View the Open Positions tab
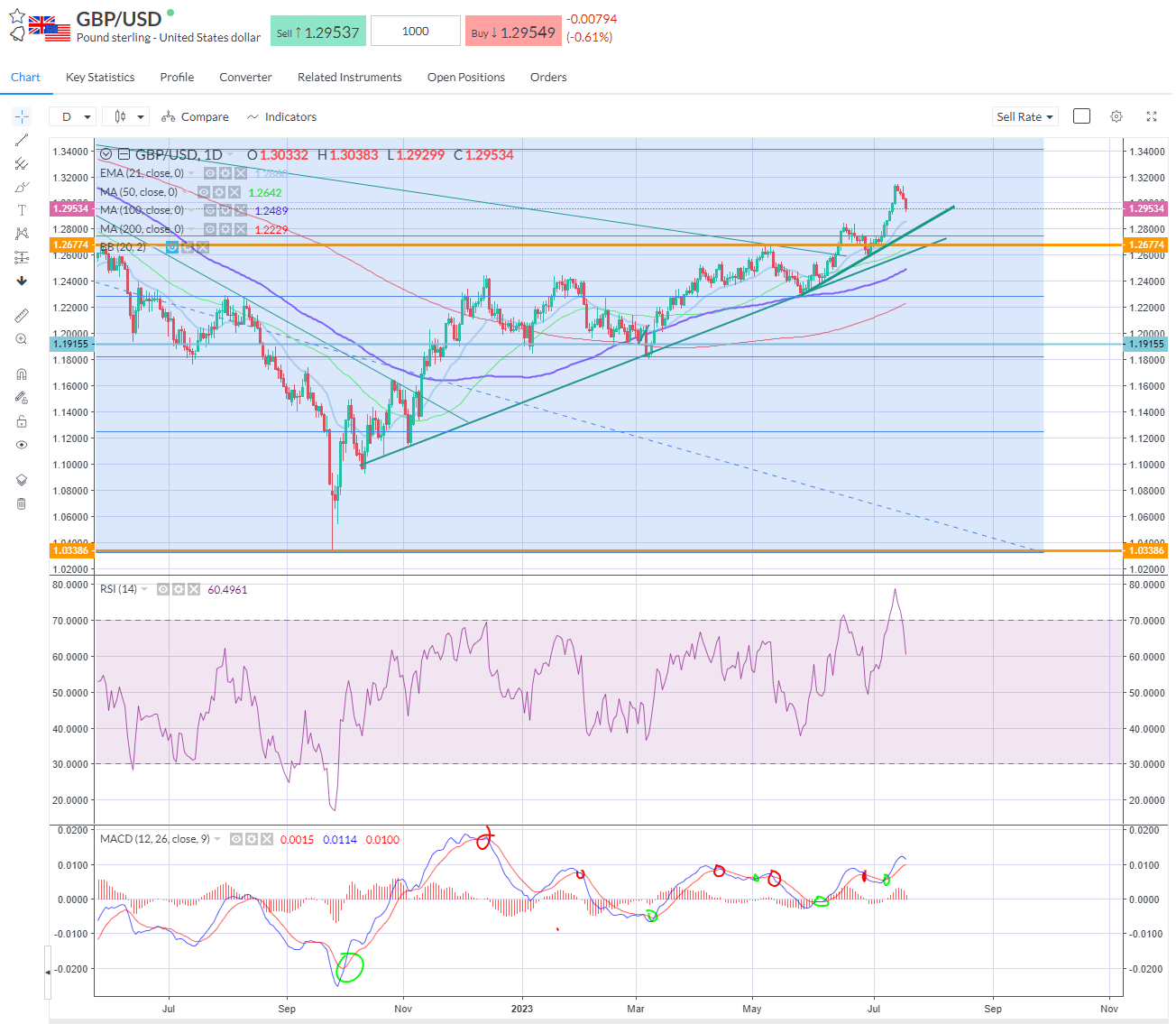 click(x=466, y=77)
